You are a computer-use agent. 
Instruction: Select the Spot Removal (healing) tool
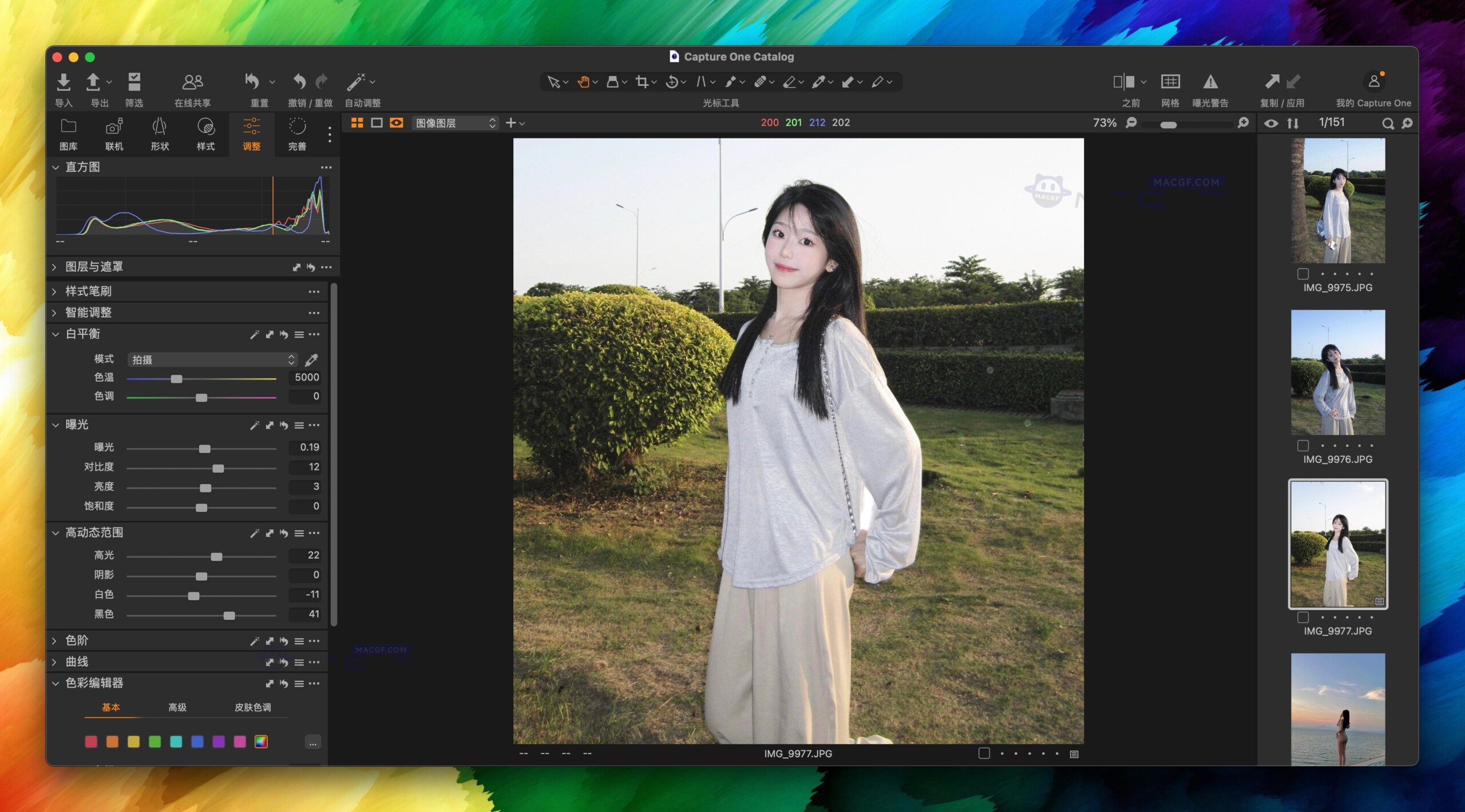click(x=761, y=82)
